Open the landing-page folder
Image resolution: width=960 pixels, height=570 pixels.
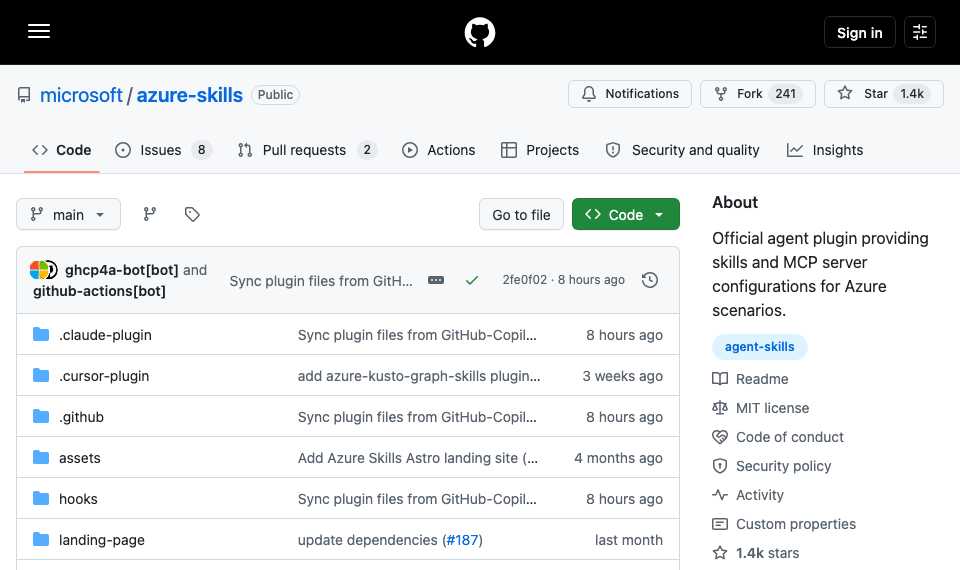pyautogui.click(x=102, y=540)
